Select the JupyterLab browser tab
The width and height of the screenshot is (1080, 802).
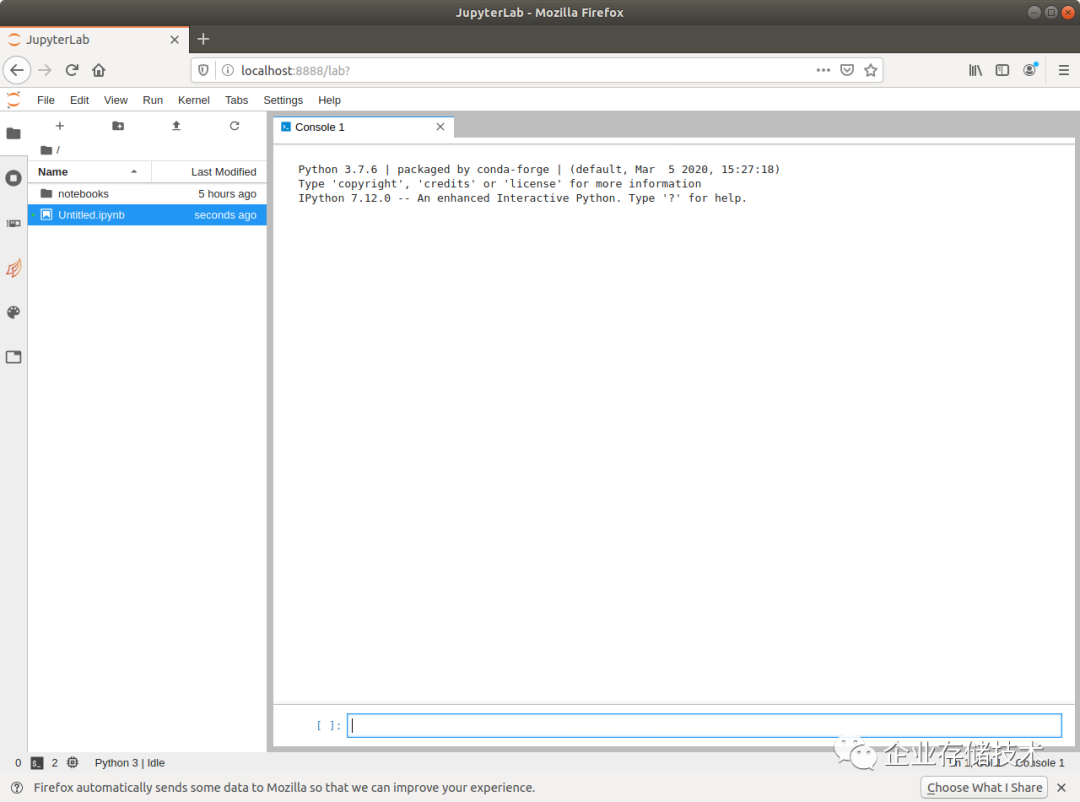click(x=94, y=39)
